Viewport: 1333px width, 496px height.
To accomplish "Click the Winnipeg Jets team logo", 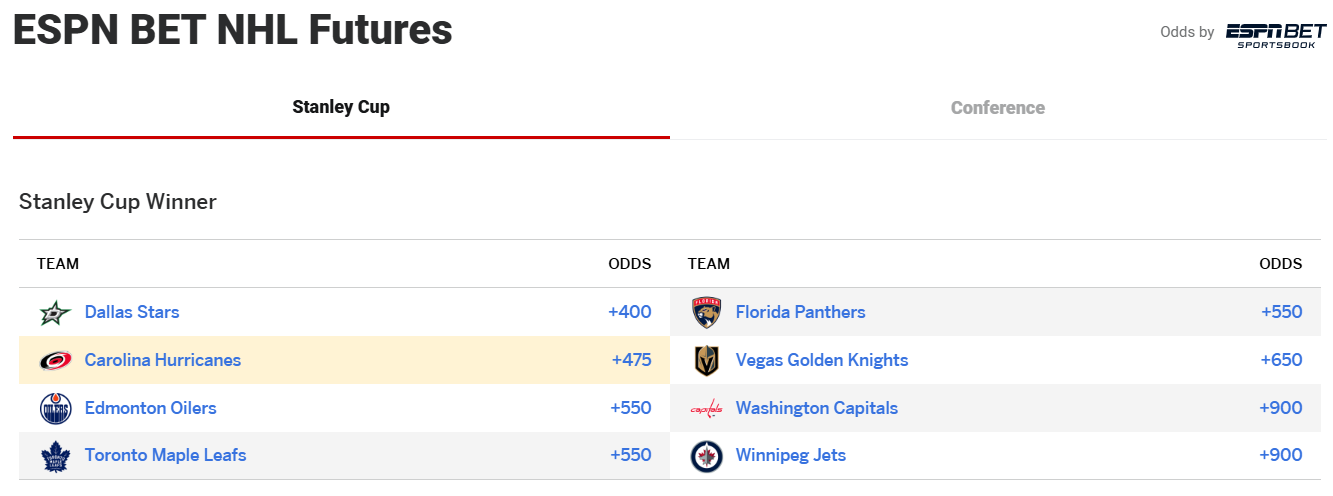I will (707, 457).
